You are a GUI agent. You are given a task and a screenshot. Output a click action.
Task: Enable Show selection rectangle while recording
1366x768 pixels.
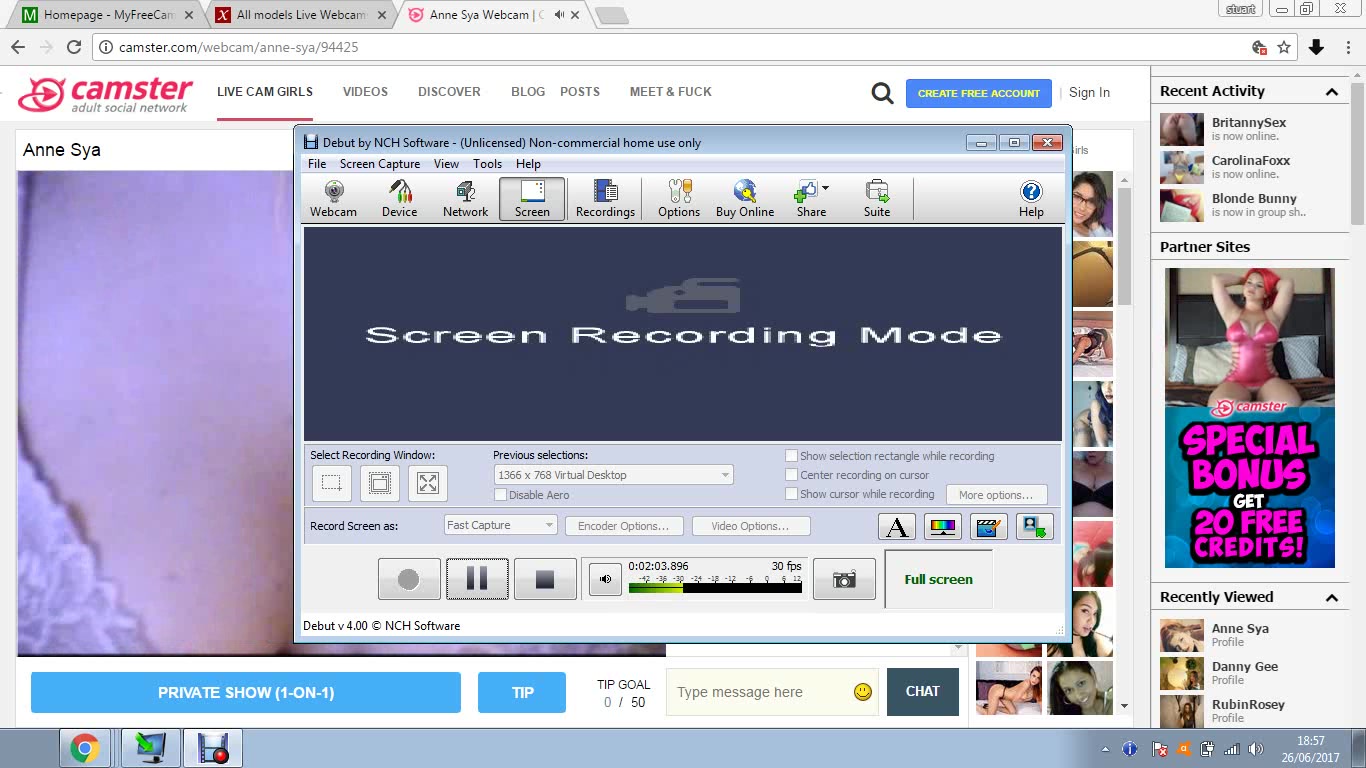(x=792, y=456)
